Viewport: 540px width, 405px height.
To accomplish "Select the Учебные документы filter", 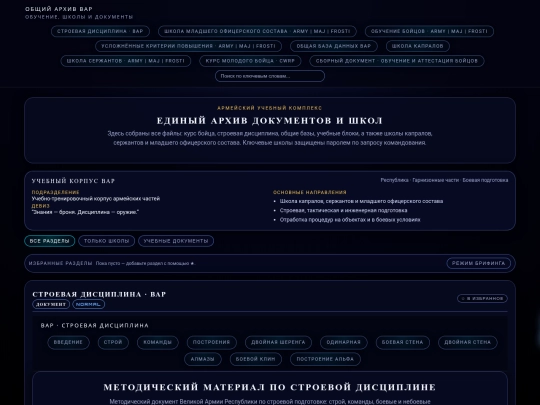I will pos(176,241).
